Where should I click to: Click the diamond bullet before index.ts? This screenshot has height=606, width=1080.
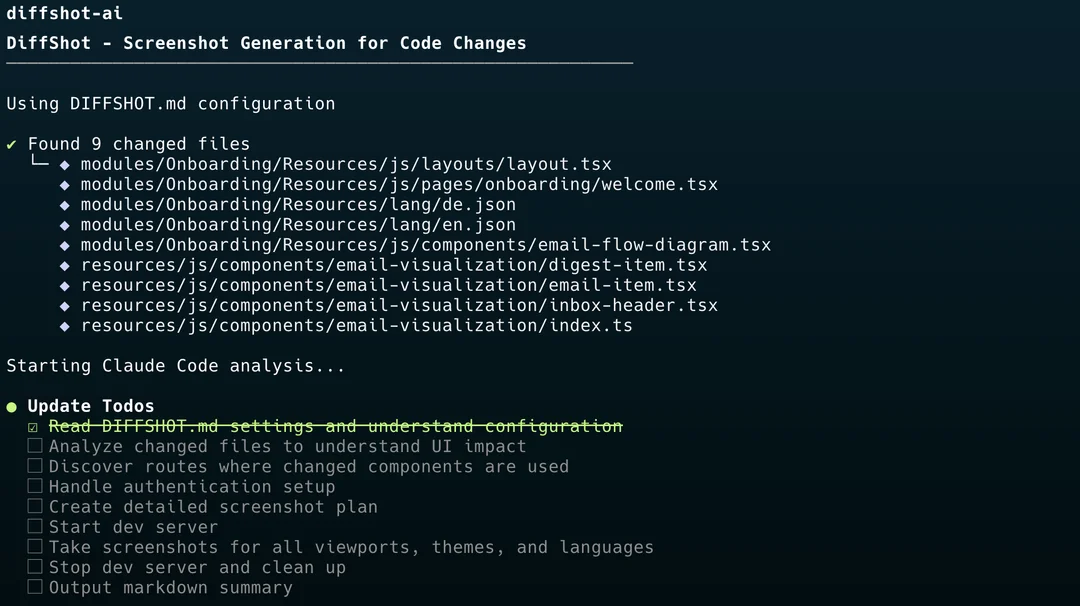coord(65,326)
